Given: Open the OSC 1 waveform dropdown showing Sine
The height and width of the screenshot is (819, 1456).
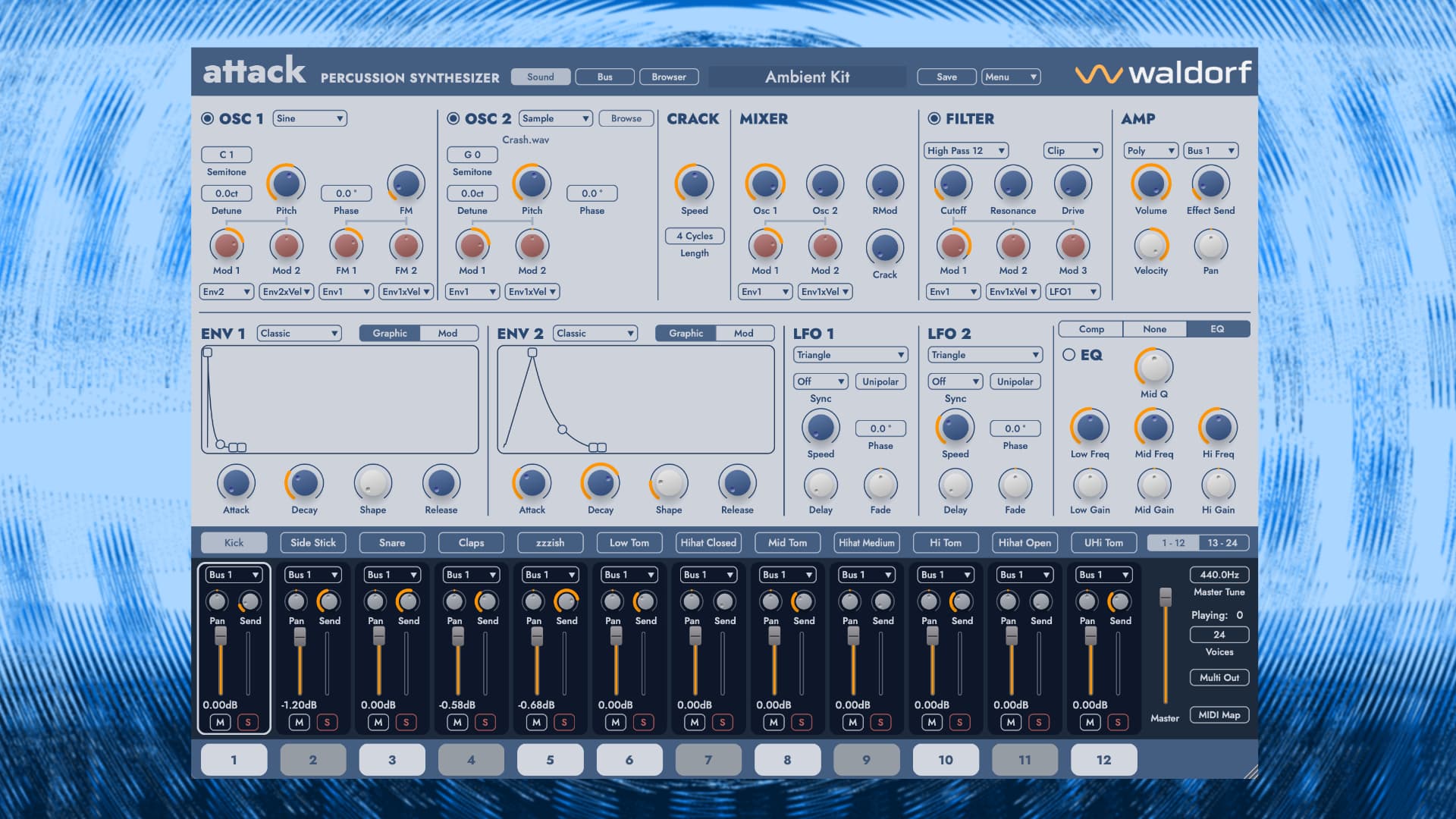Looking at the screenshot, I should [309, 118].
